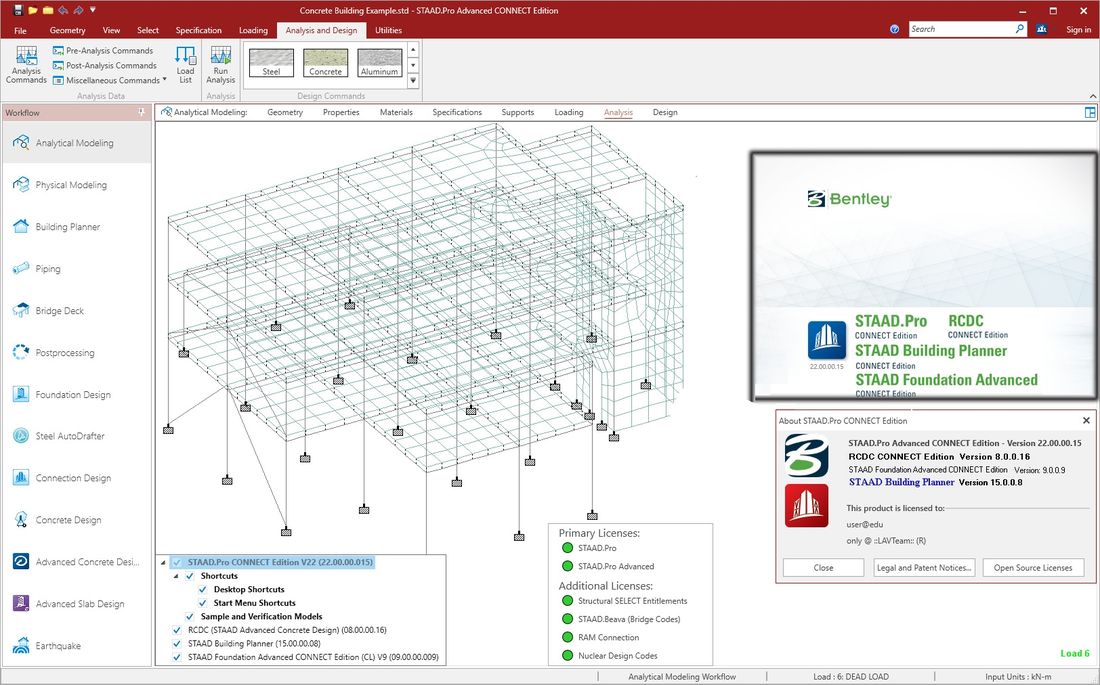Open Steel AutoDrafter workflow

pyautogui.click(x=76, y=436)
